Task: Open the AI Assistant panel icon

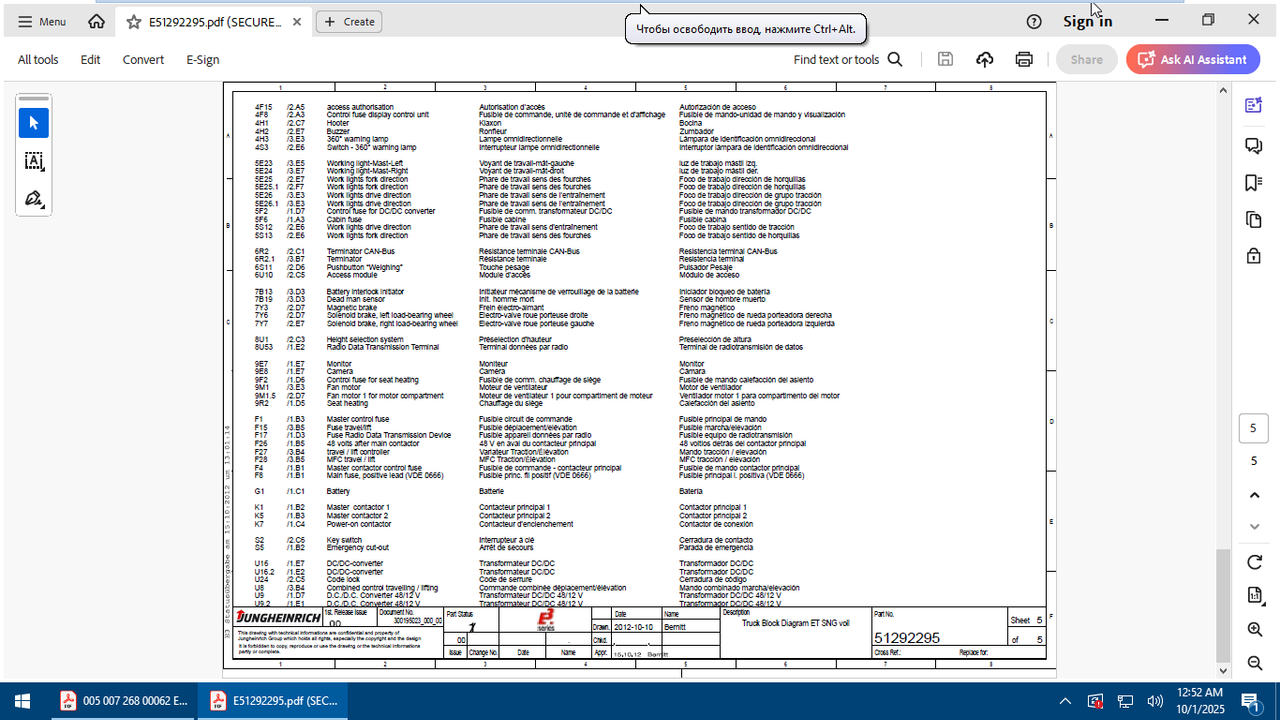Action: (1254, 105)
